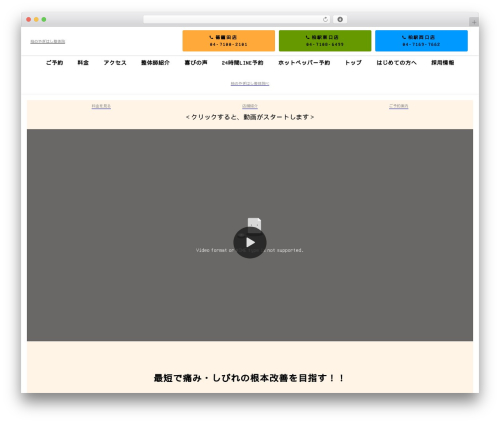Open 24時間LINE予約 in the menu
Viewport: 500px width, 423px height.
(243, 63)
